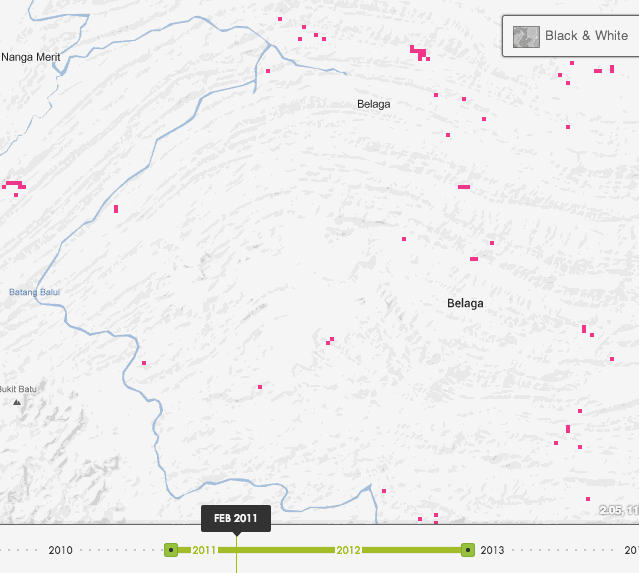Click the lower bold Belaga district label
This screenshot has height=573, width=639.
pyautogui.click(x=465, y=303)
